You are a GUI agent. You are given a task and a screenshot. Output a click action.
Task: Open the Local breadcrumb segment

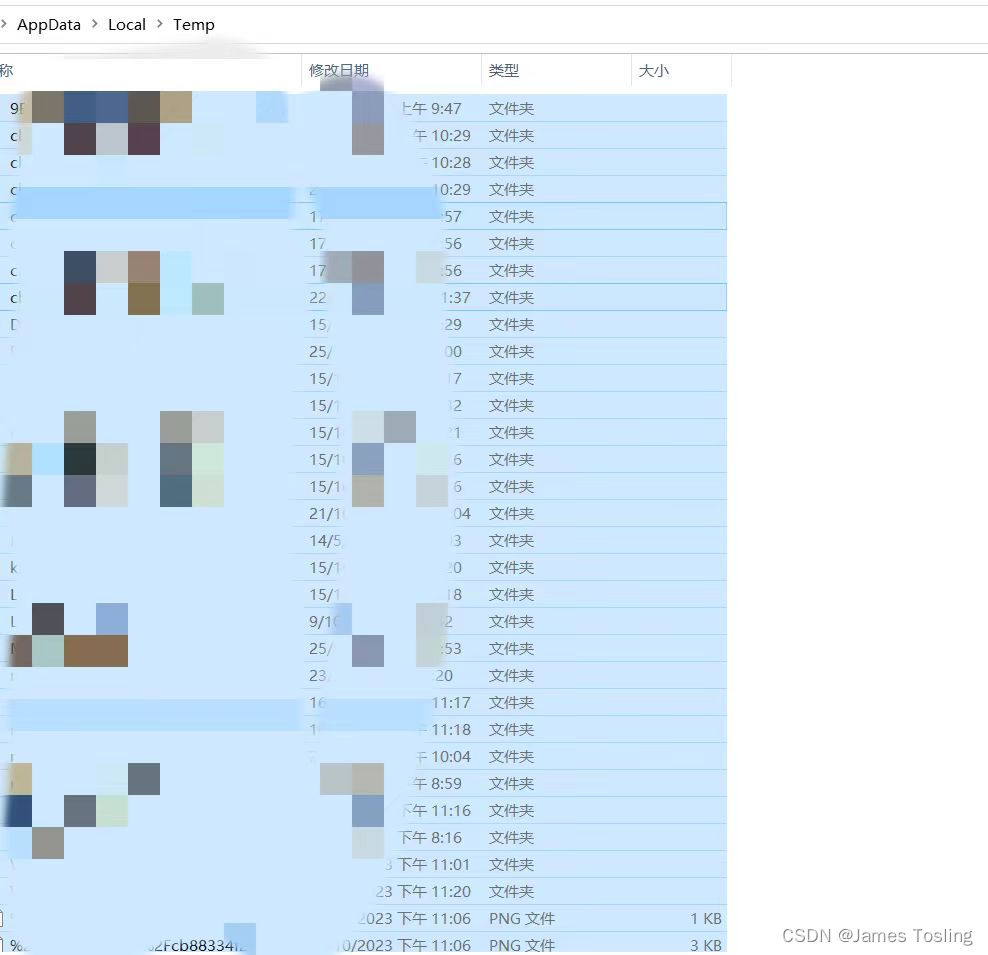(x=127, y=25)
